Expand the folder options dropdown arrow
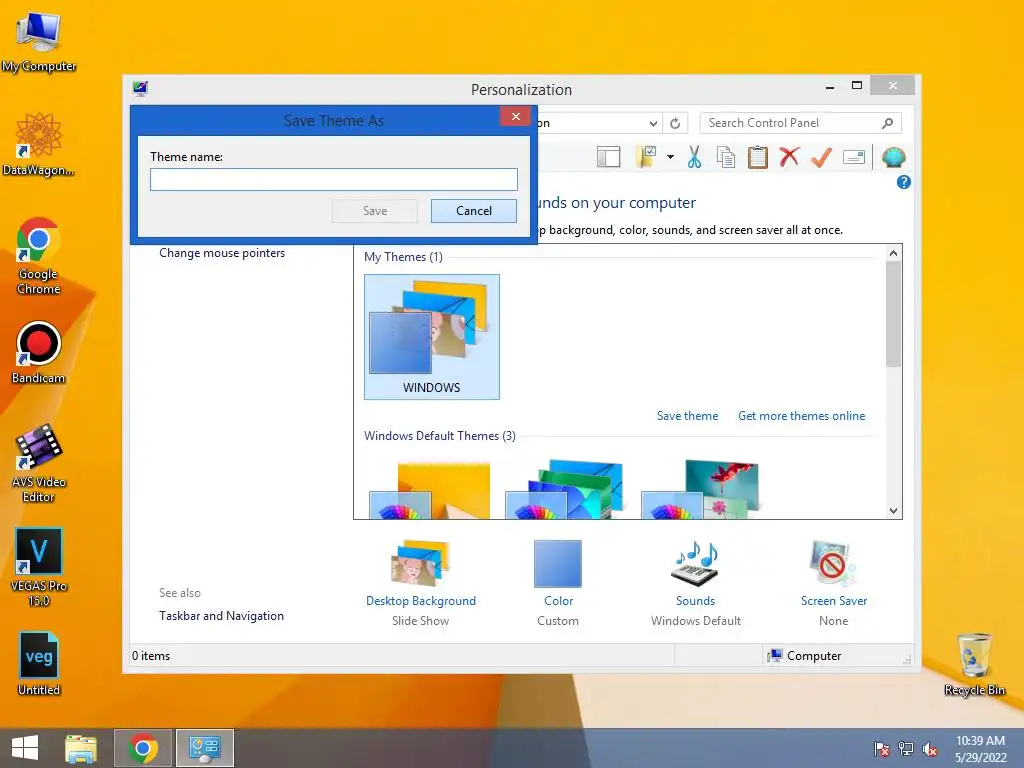This screenshot has height=768, width=1024. click(671, 157)
